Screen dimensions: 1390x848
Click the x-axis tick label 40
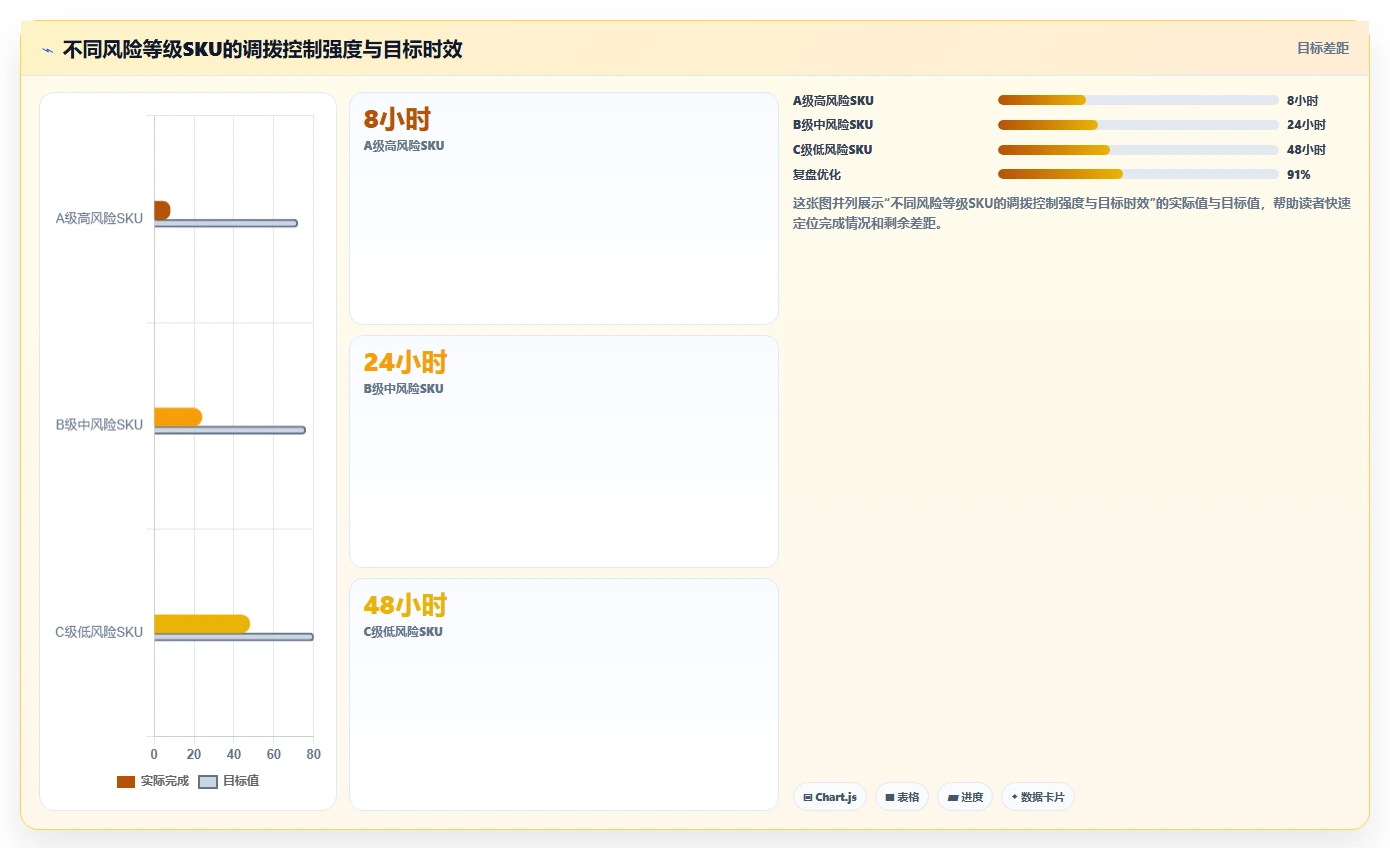point(234,755)
